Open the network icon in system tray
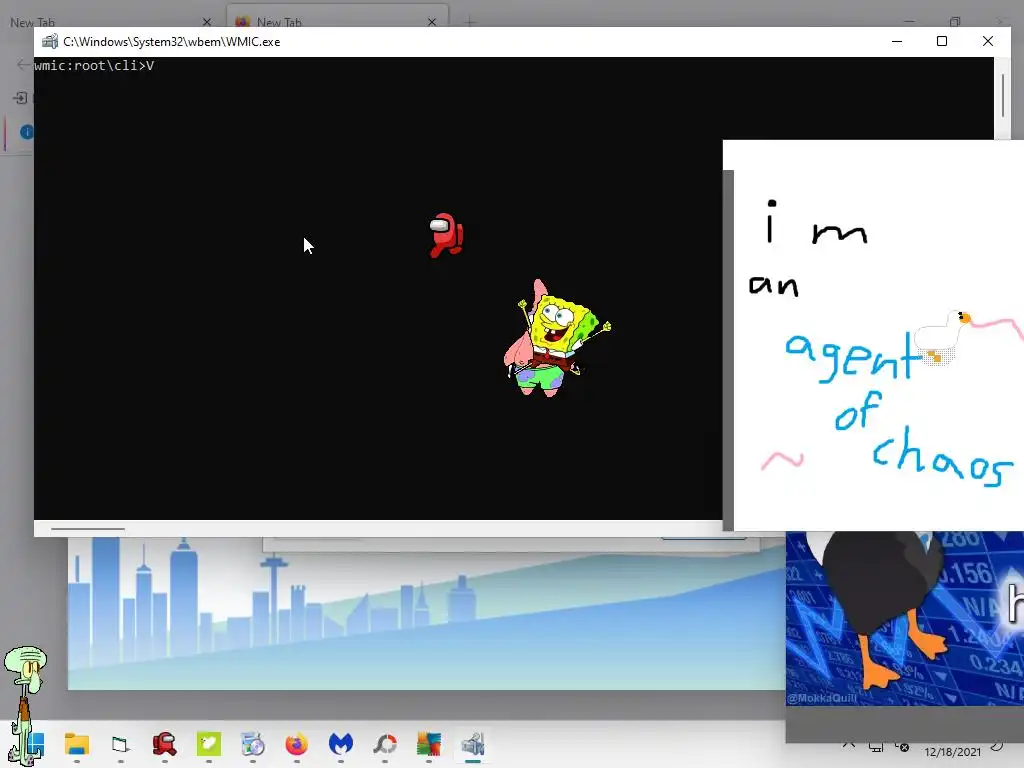Image resolution: width=1024 pixels, height=768 pixels. tap(876, 746)
